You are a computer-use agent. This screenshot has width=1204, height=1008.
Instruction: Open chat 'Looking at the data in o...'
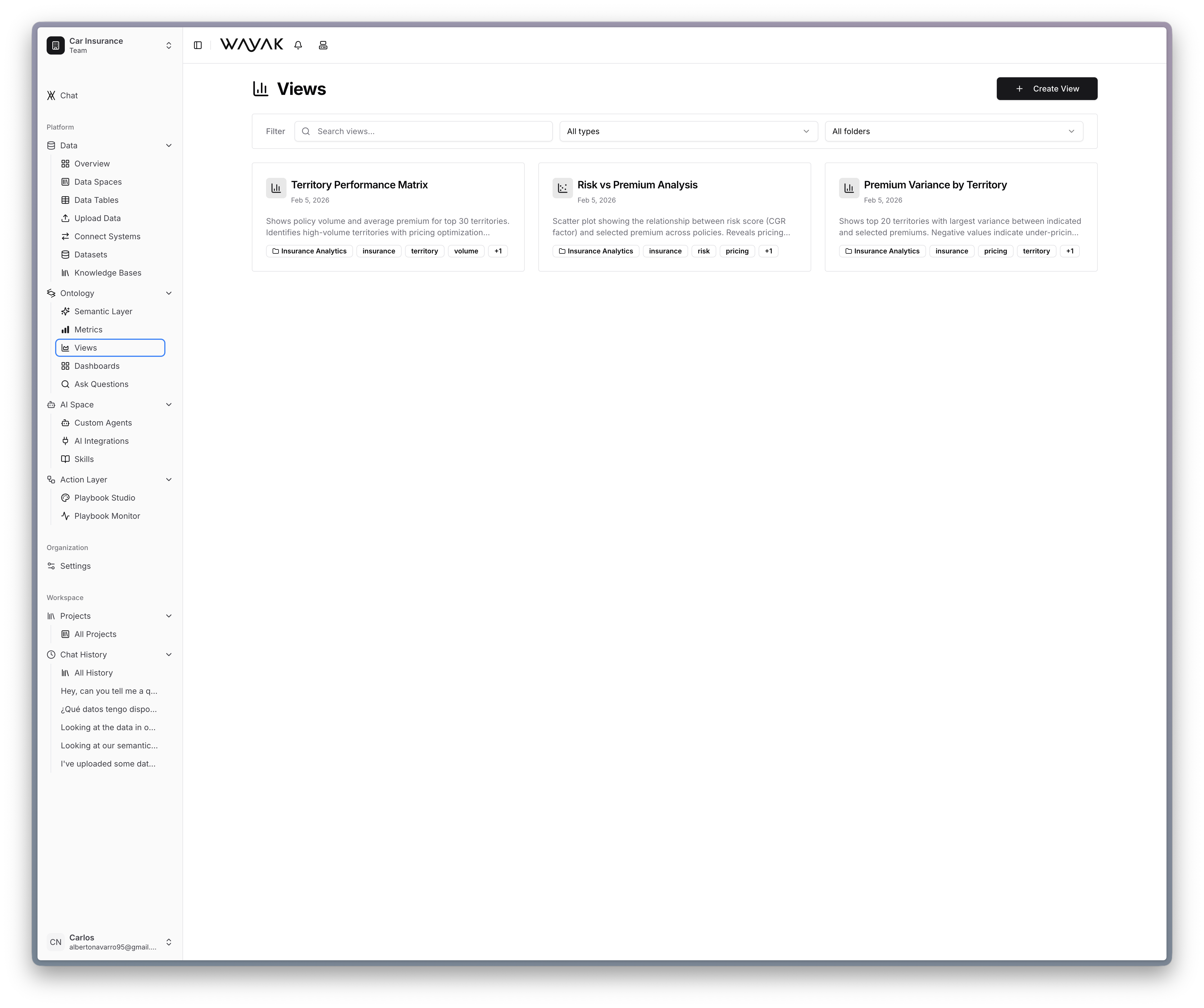(x=108, y=728)
